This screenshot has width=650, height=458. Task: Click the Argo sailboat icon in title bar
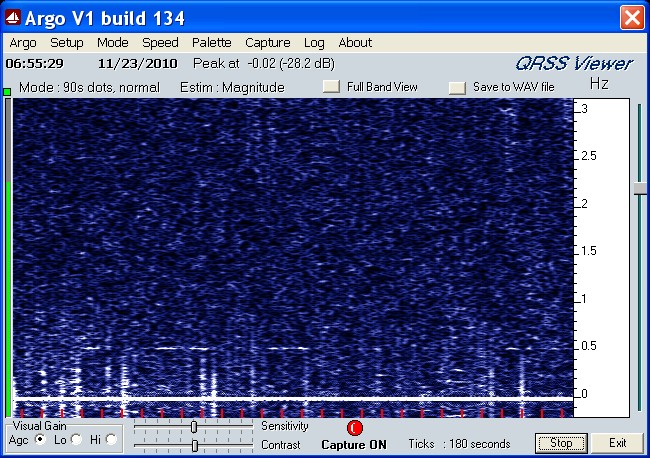click(14, 18)
